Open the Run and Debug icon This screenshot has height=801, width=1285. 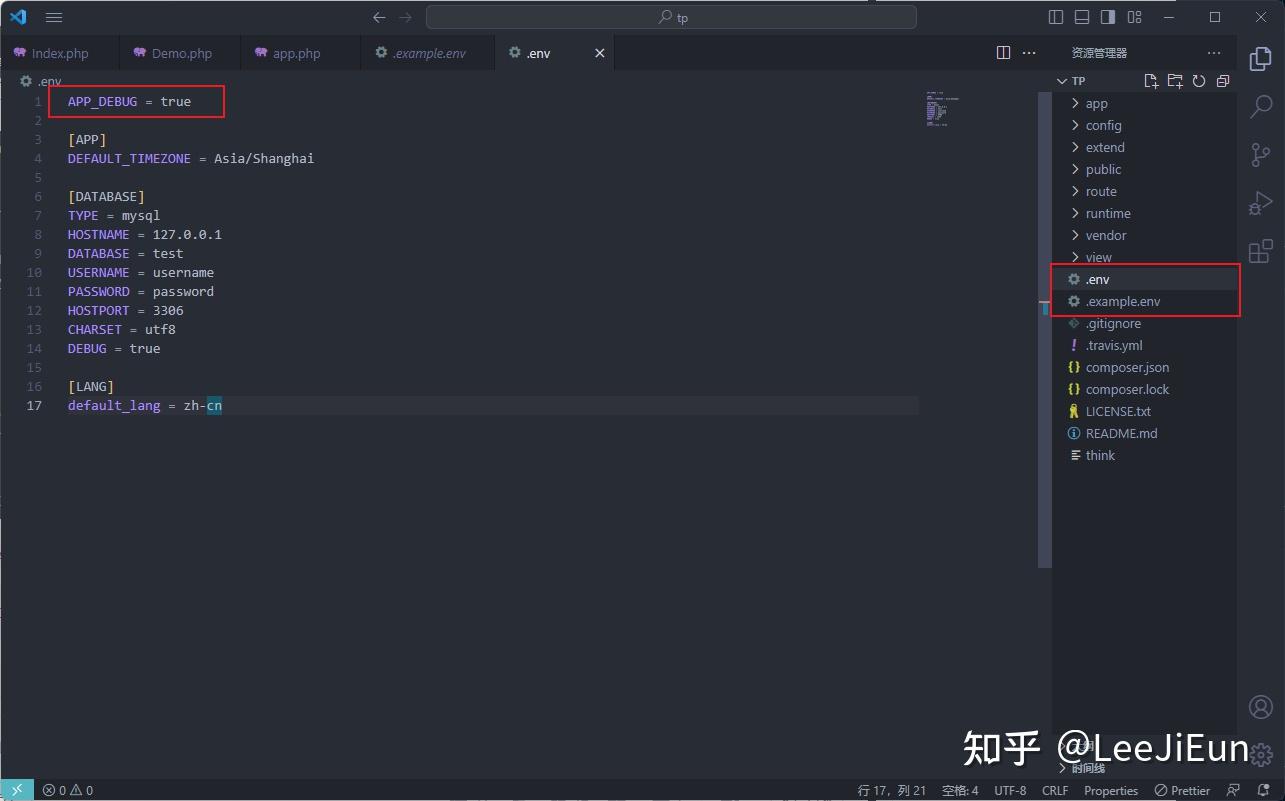point(1259,202)
